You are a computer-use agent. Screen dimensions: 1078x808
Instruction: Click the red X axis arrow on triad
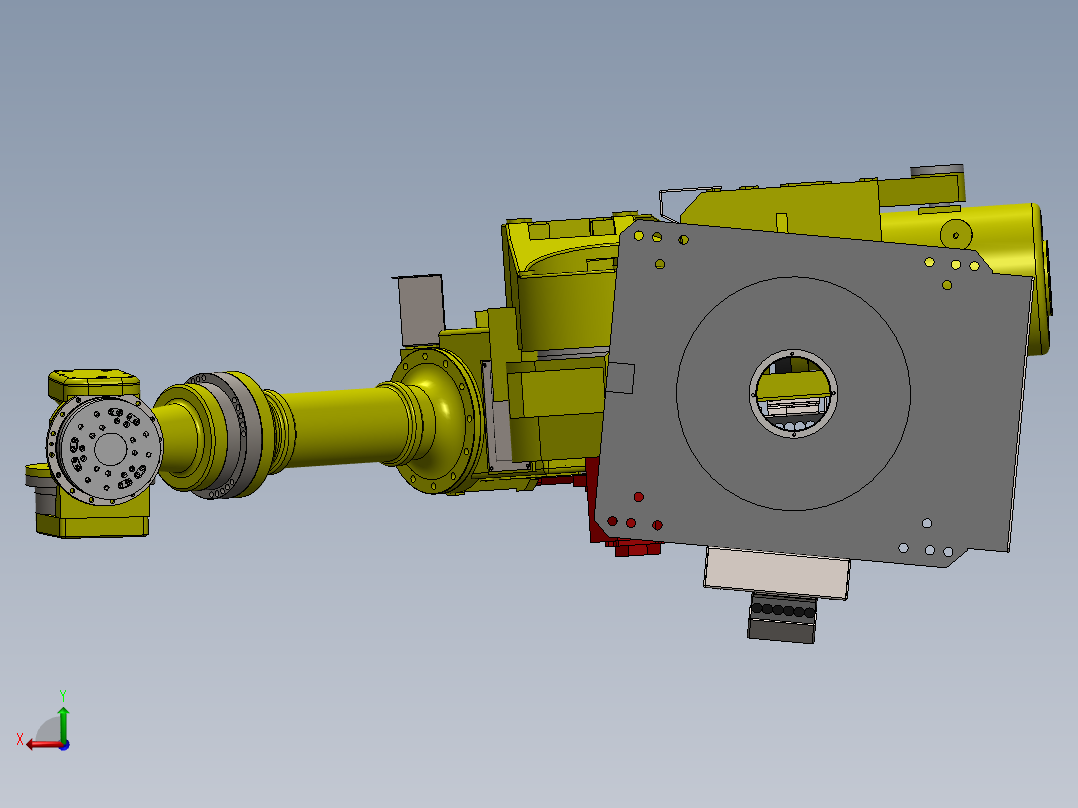(x=43, y=745)
